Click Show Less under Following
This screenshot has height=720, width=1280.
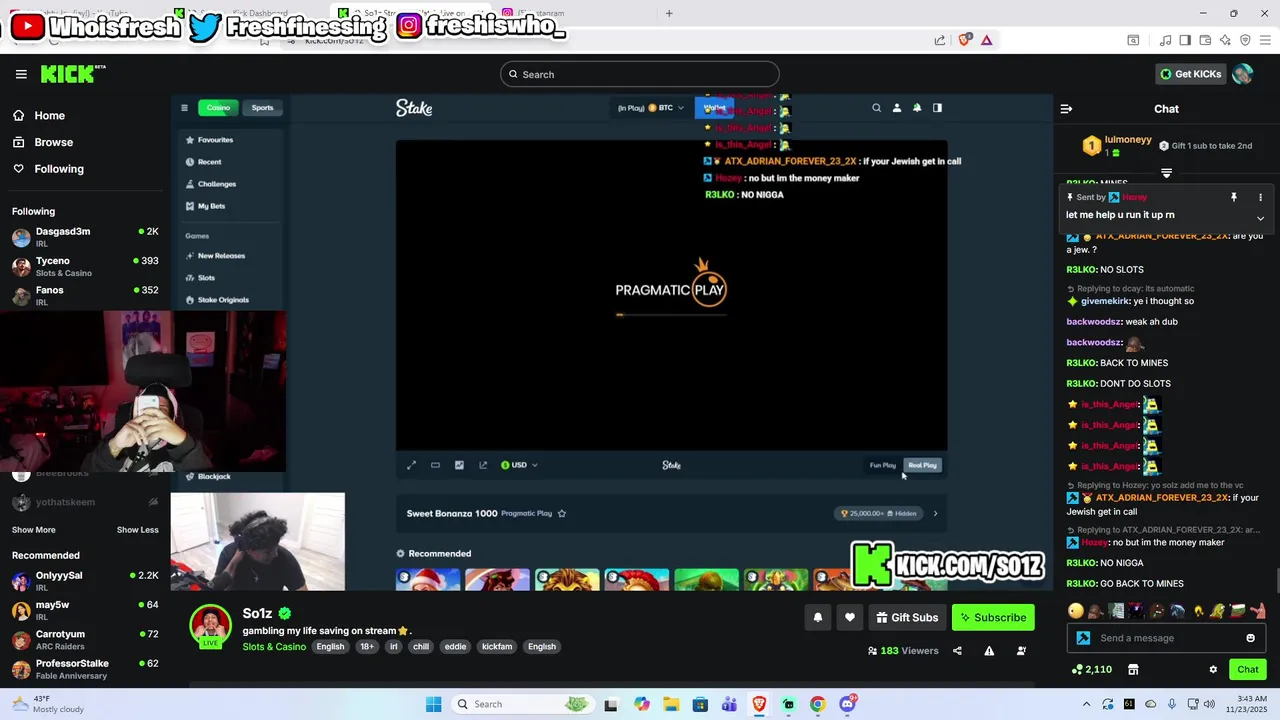(x=138, y=530)
